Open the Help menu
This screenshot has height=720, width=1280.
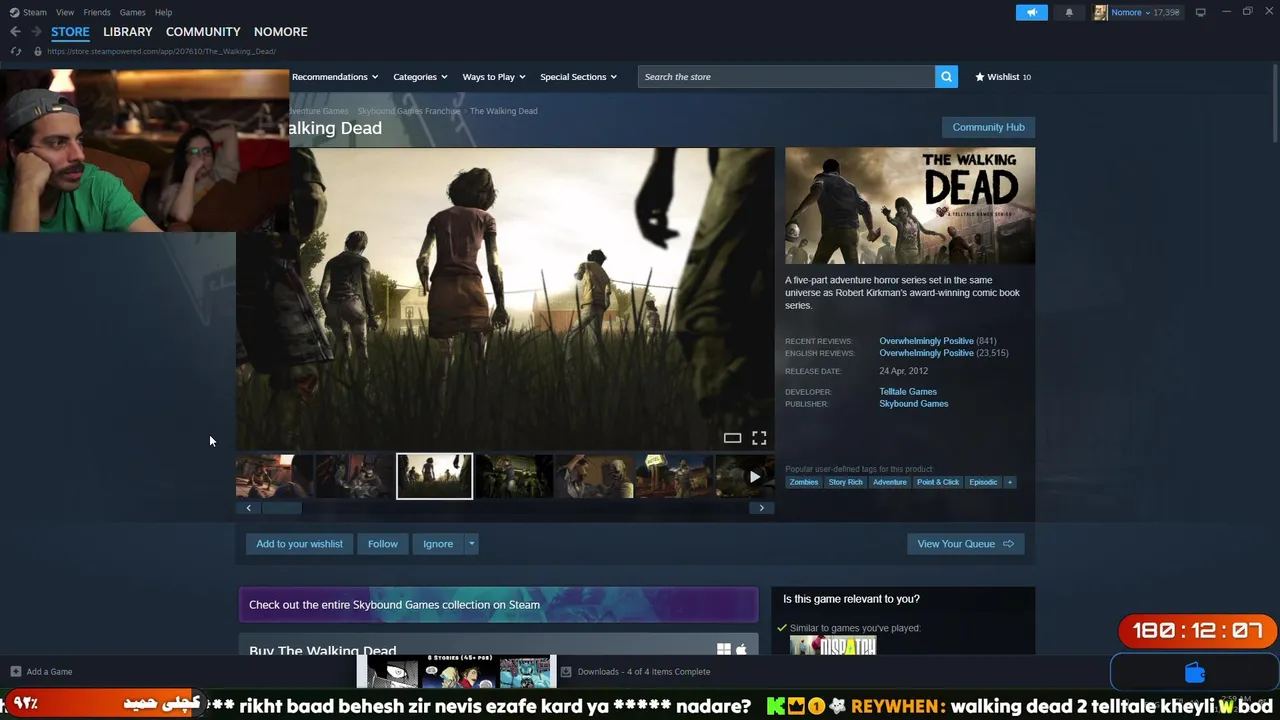click(163, 12)
